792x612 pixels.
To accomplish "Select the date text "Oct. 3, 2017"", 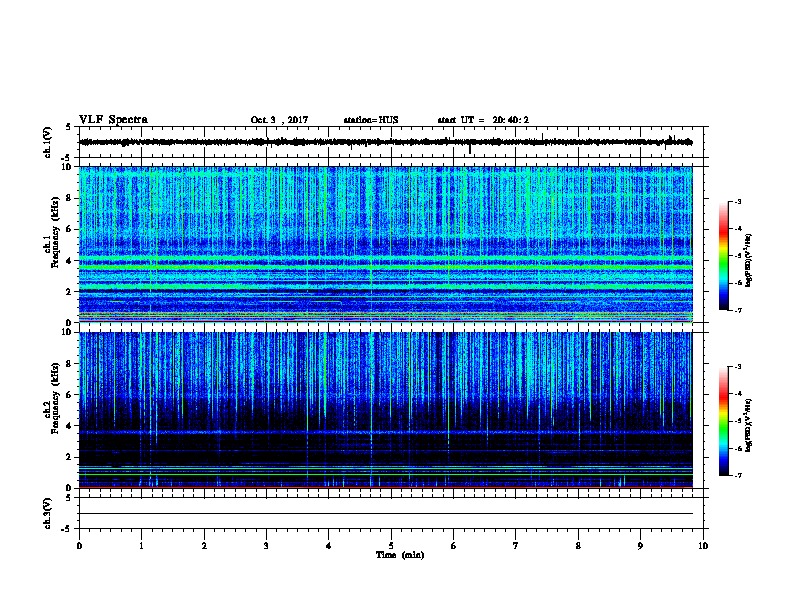I will (x=279, y=120).
